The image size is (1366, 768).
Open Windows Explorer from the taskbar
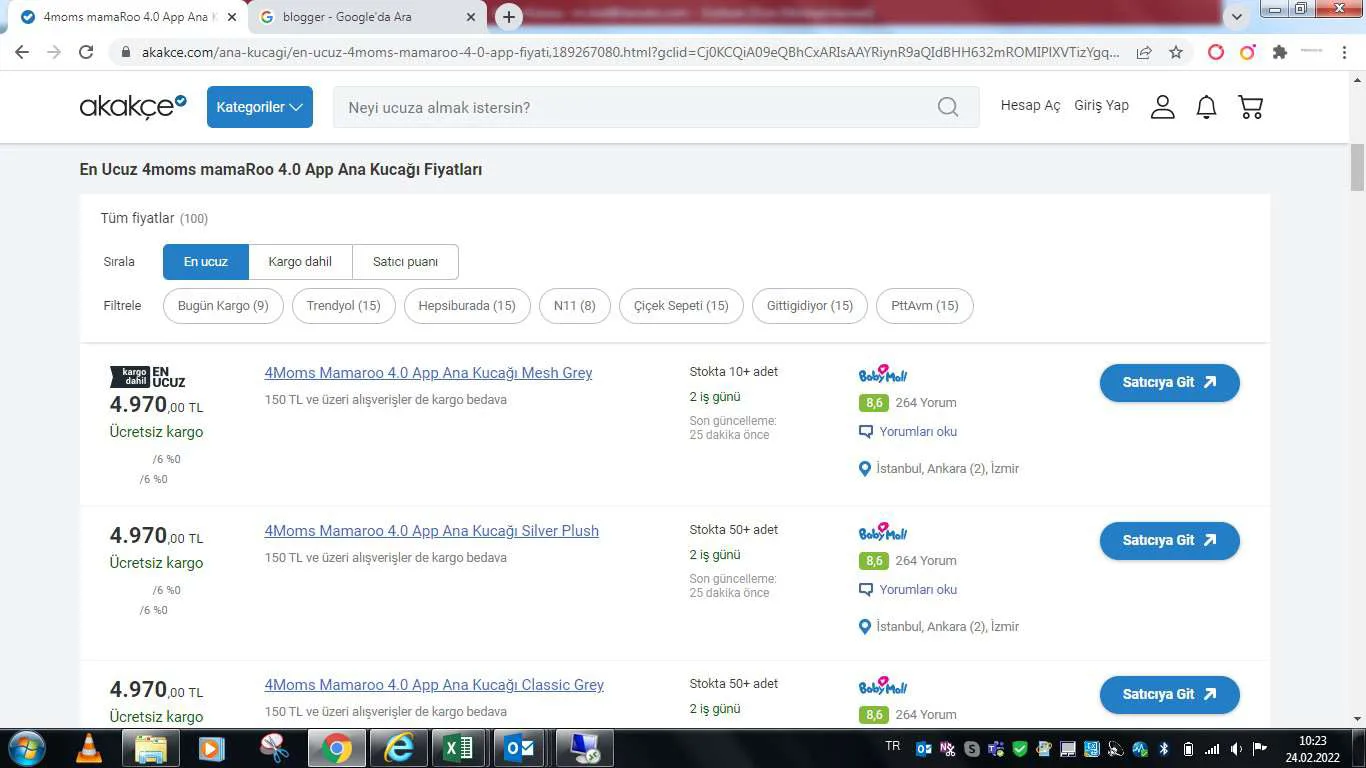[150, 748]
